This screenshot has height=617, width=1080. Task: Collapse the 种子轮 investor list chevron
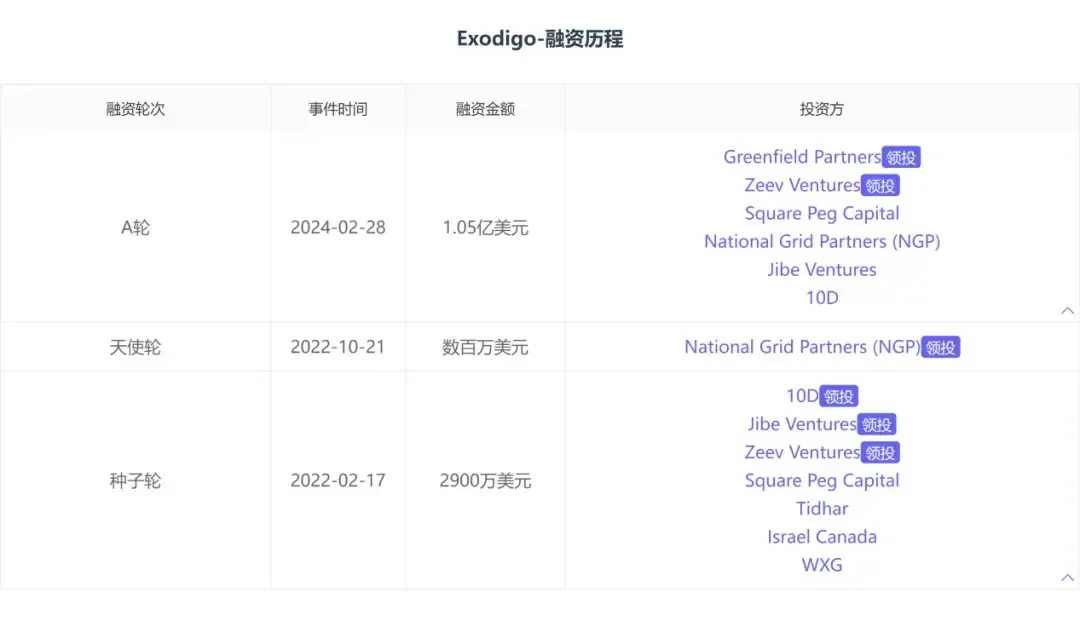click(x=1067, y=578)
